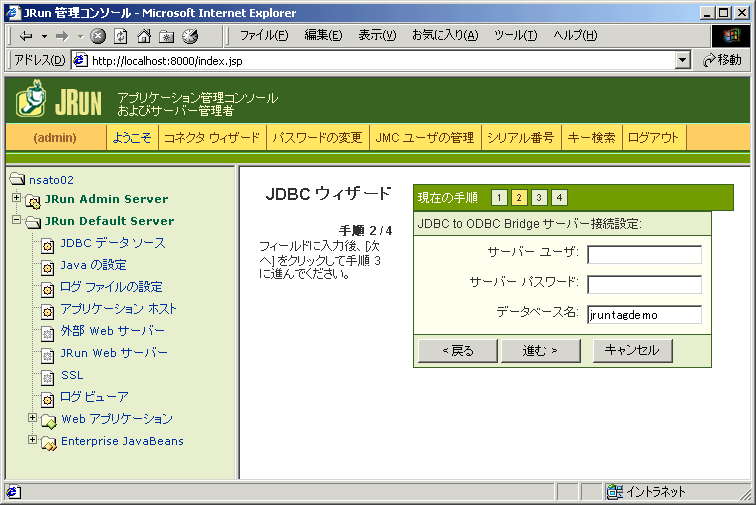Open パスワードの変更 page
The height and width of the screenshot is (505, 756).
point(317,138)
